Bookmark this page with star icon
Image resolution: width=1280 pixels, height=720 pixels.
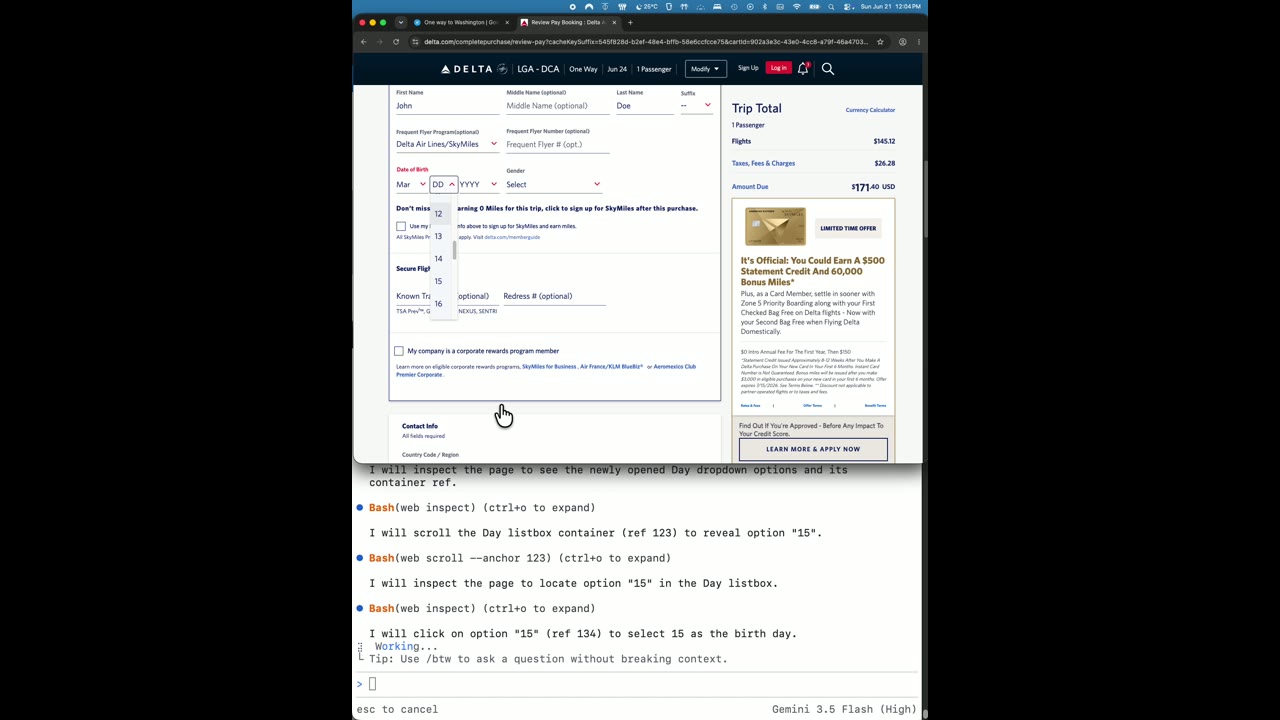tap(880, 42)
